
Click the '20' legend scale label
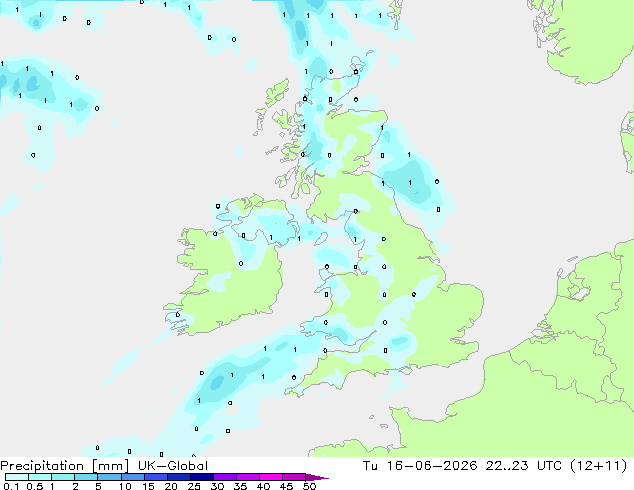click(x=171, y=486)
